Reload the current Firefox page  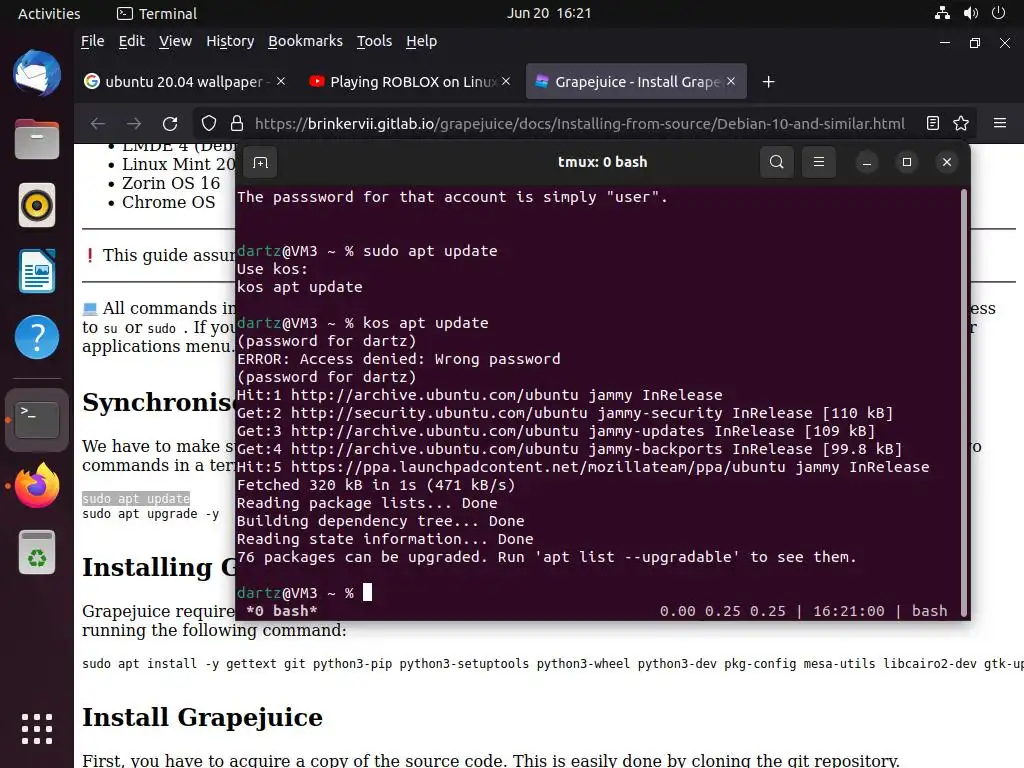pos(170,123)
